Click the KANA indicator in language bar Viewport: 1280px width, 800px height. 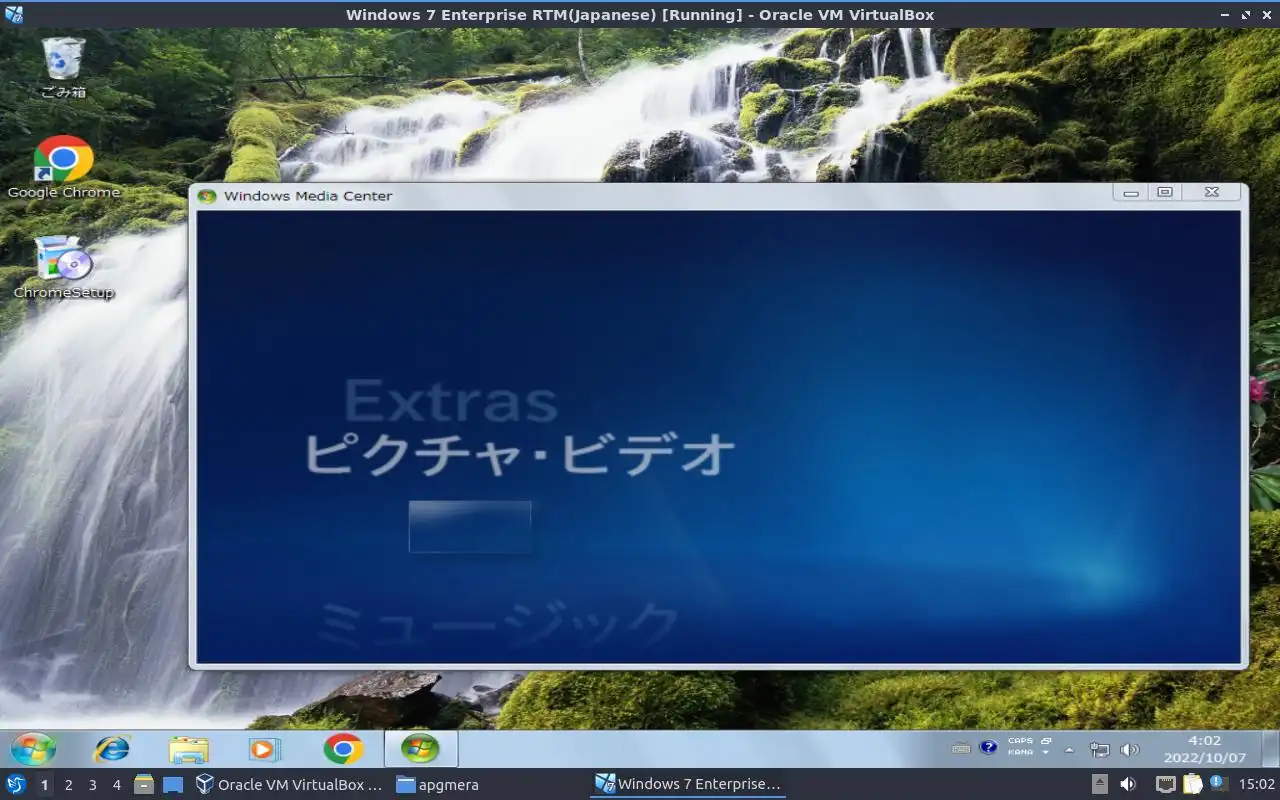(1020, 752)
